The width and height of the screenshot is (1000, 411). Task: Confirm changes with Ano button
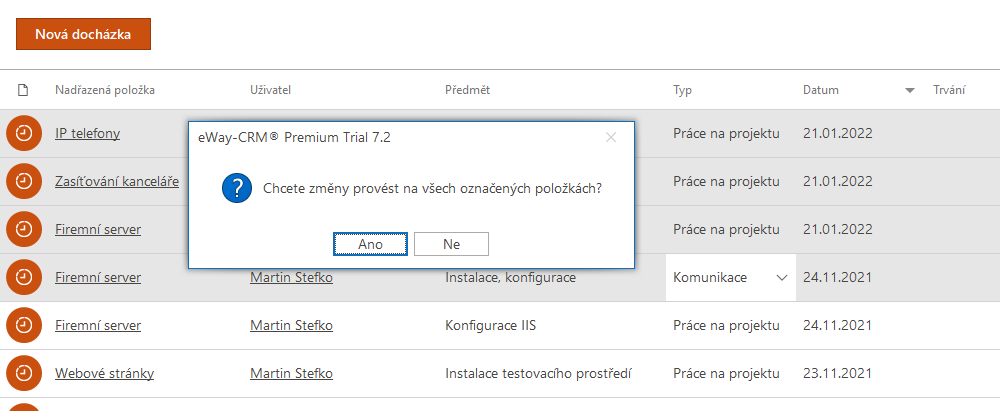pyautogui.click(x=371, y=244)
